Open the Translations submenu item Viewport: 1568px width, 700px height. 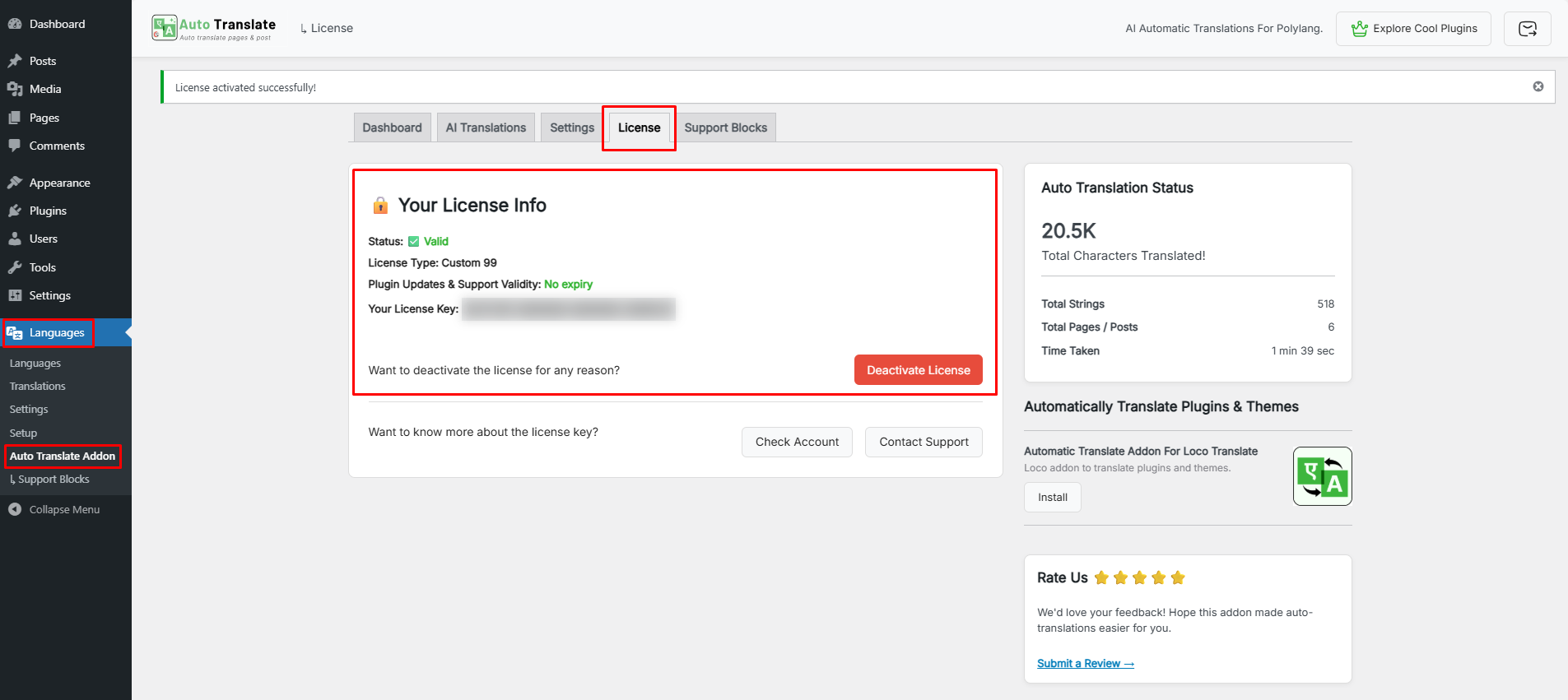pos(38,386)
